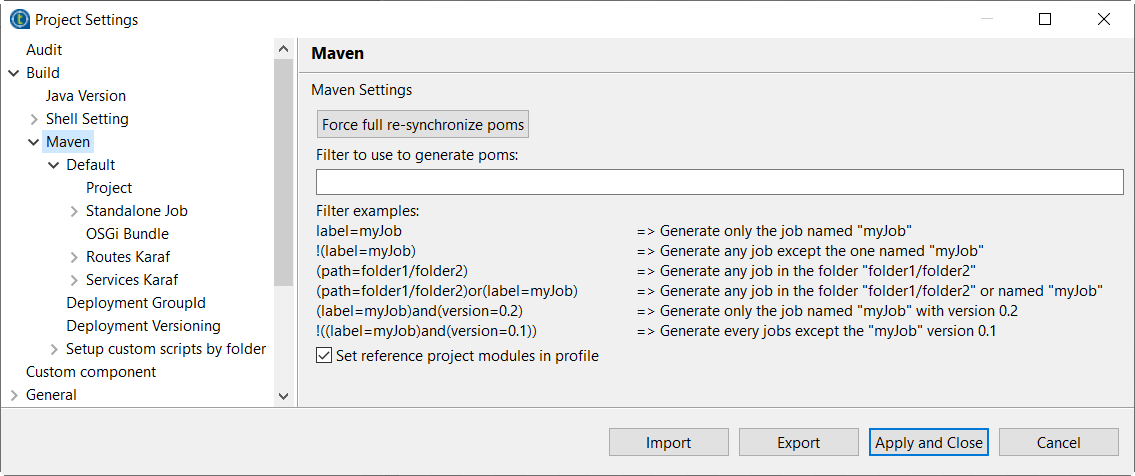Click the tree scrollbar down arrow

(283, 396)
